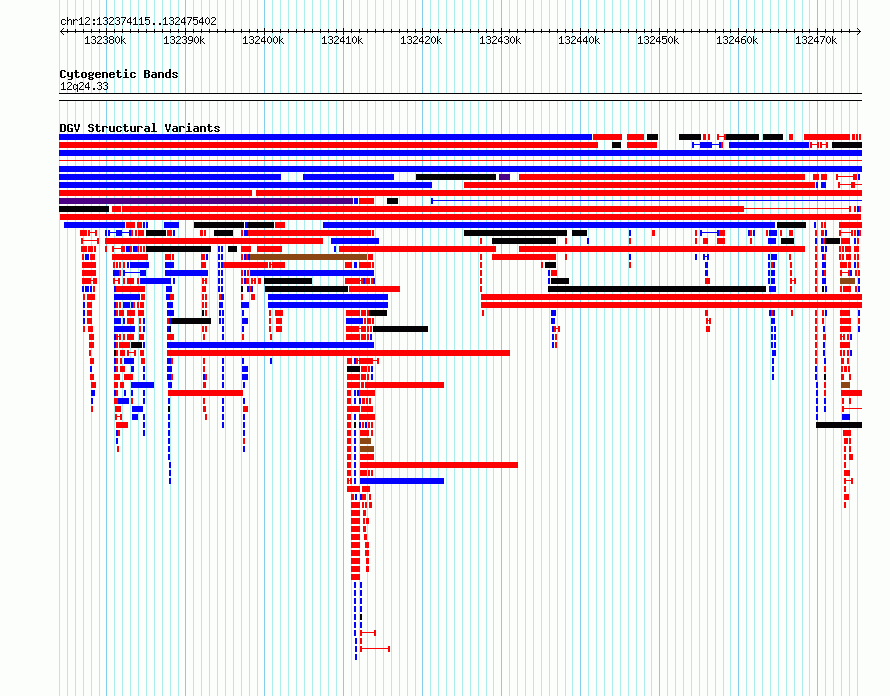Click the 132450k ruler tick label
Viewport: 890px width, 696px height.
[x=658, y=40]
